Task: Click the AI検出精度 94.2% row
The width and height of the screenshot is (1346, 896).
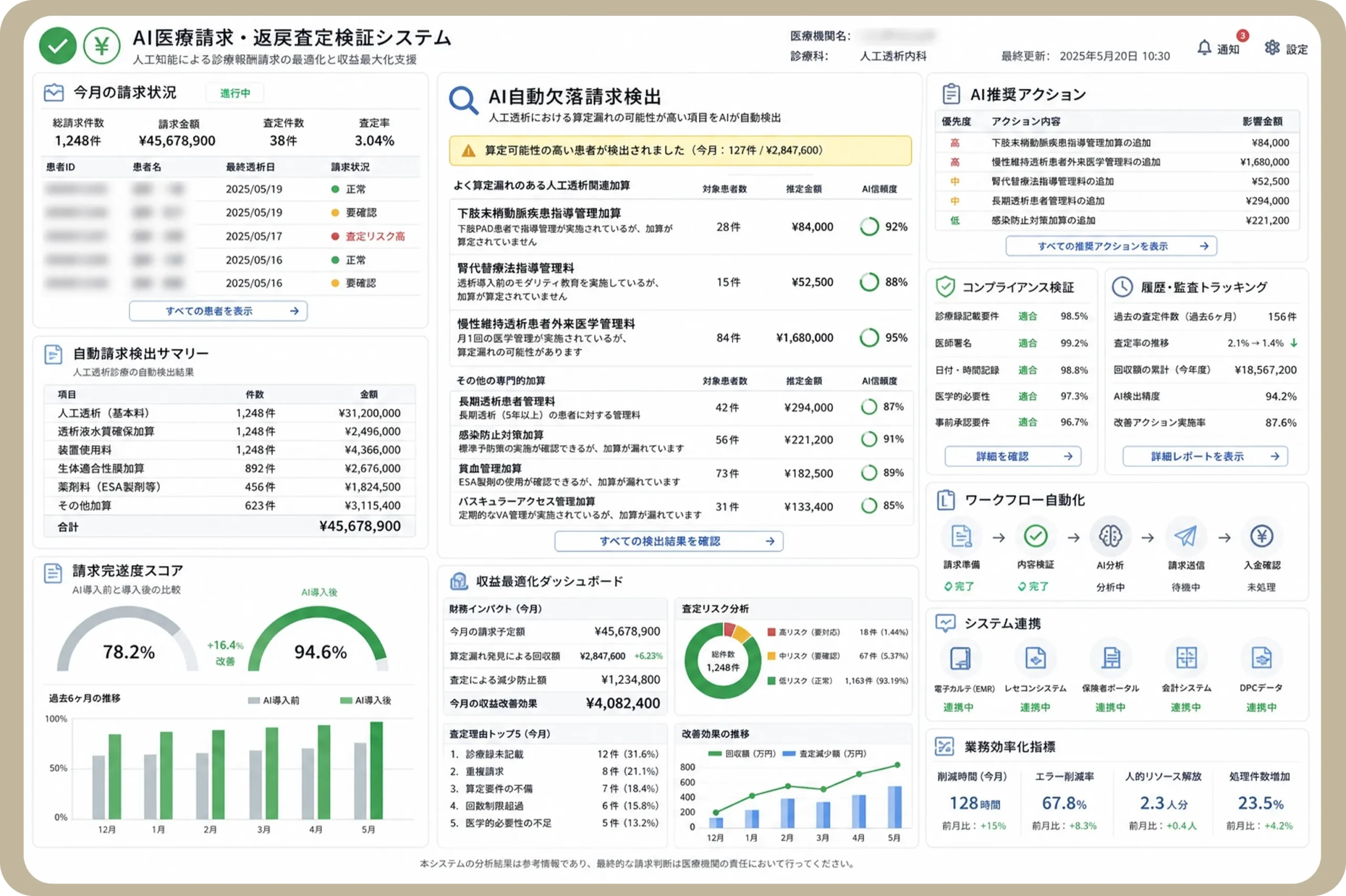Action: coord(1205,397)
